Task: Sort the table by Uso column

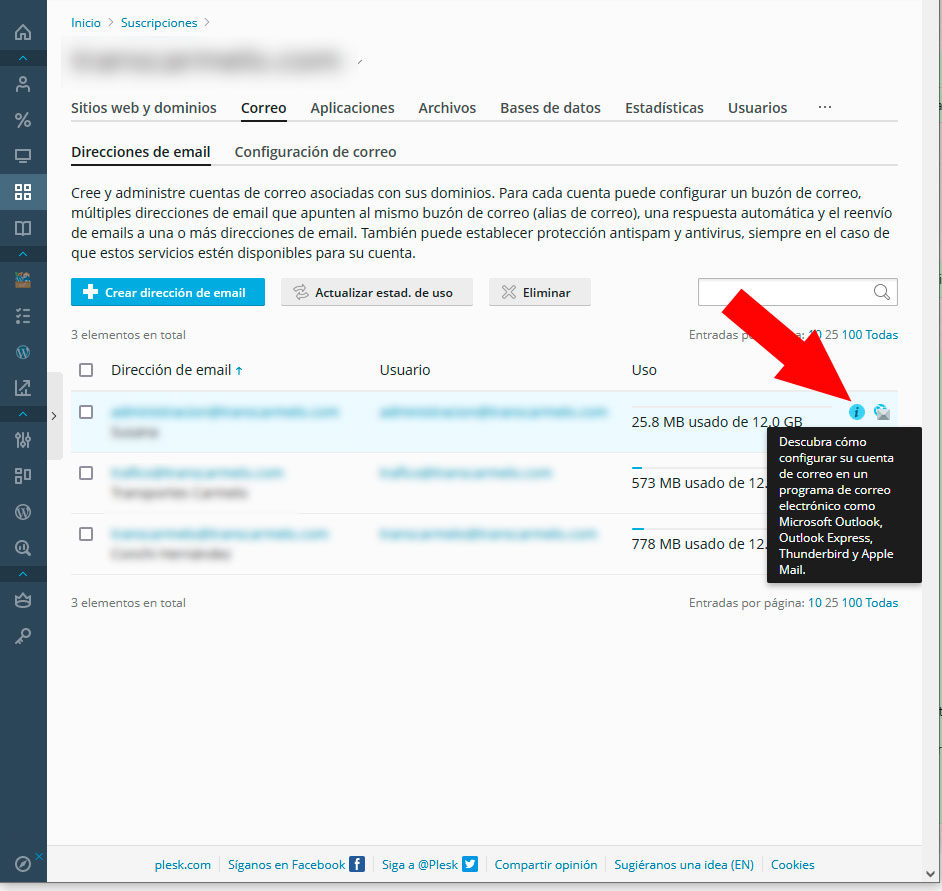Action: [x=643, y=370]
